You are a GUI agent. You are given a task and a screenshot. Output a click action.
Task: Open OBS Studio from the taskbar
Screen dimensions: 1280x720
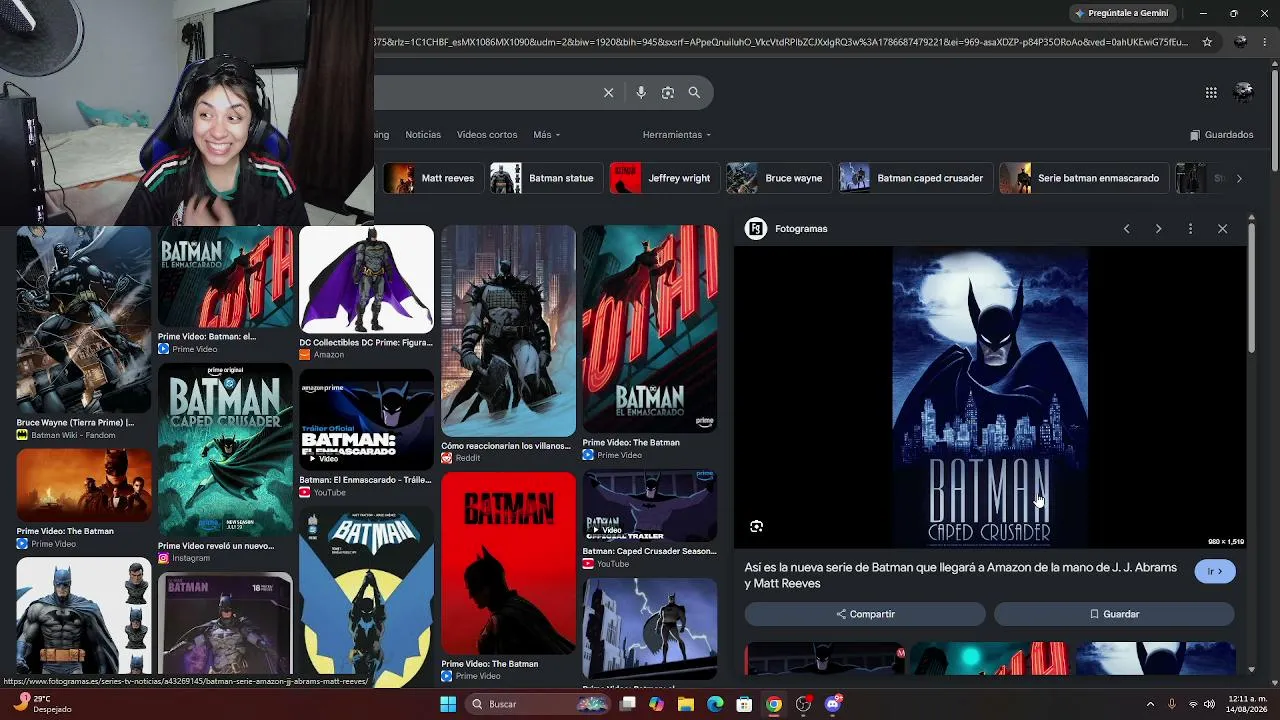tap(803, 704)
